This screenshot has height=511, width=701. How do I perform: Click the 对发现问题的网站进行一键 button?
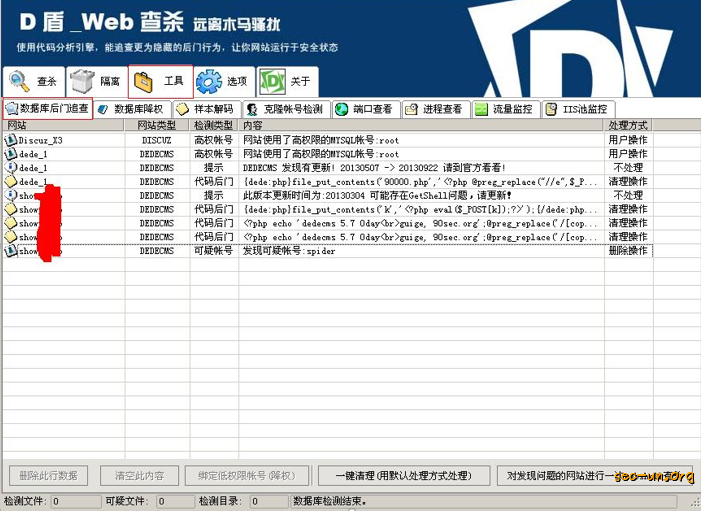(x=595, y=476)
